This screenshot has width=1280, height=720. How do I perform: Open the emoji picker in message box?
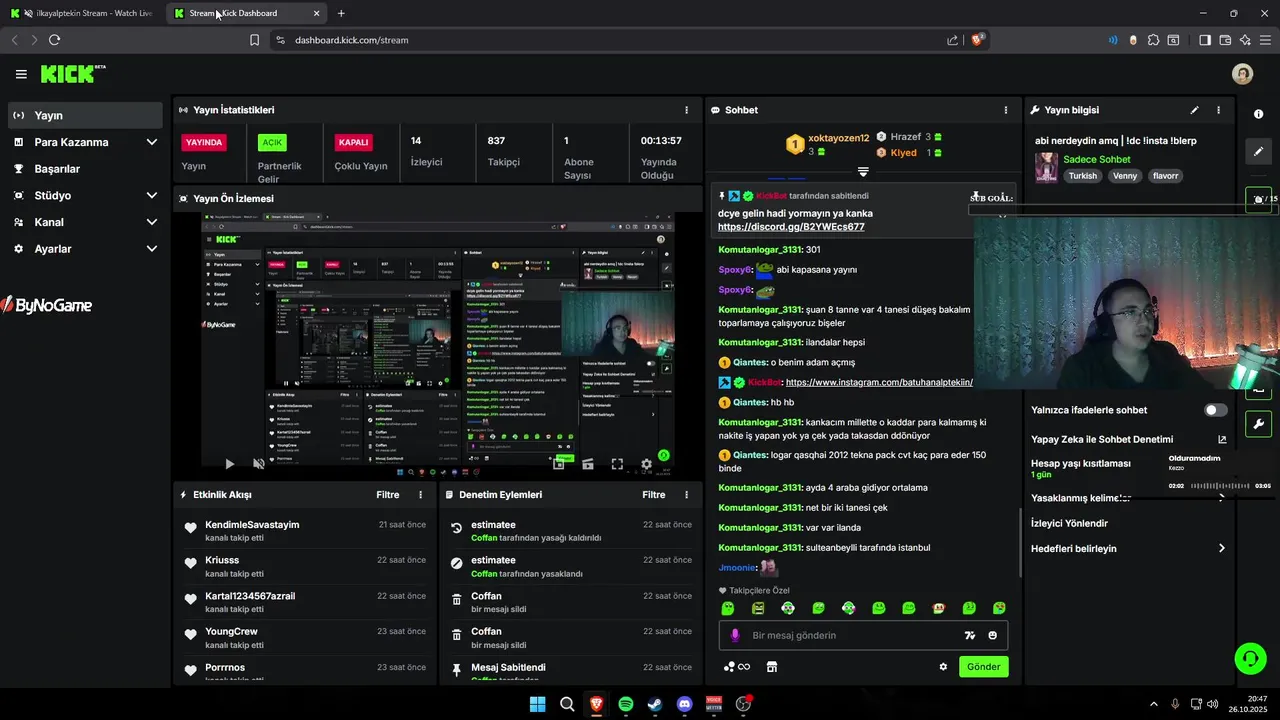click(993, 635)
